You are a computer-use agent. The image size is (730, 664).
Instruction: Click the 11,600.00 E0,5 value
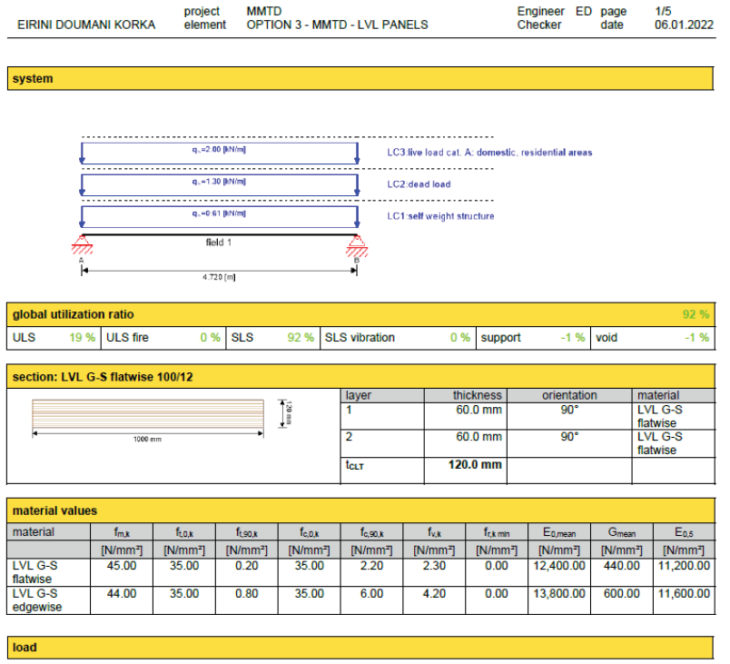(x=684, y=594)
